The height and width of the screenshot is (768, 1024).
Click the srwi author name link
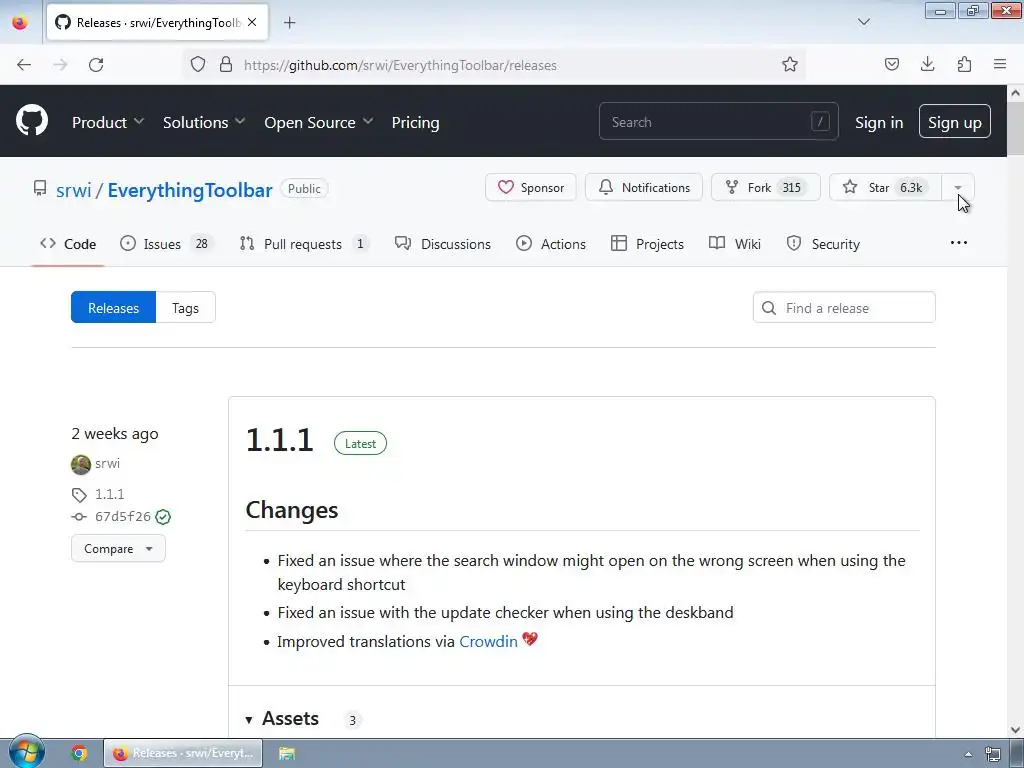point(108,463)
